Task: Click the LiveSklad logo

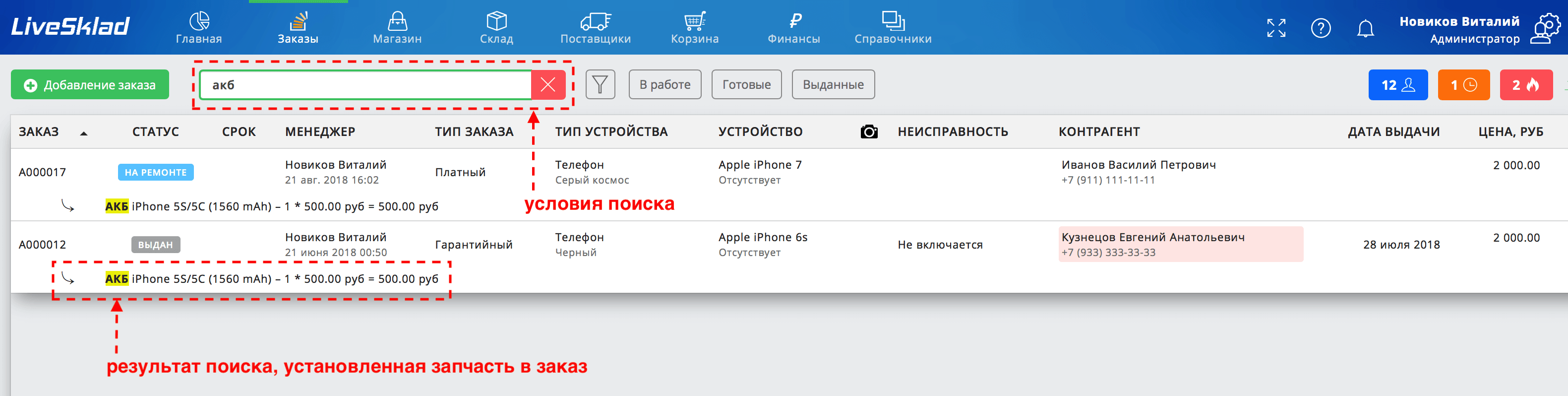Action: (x=70, y=26)
